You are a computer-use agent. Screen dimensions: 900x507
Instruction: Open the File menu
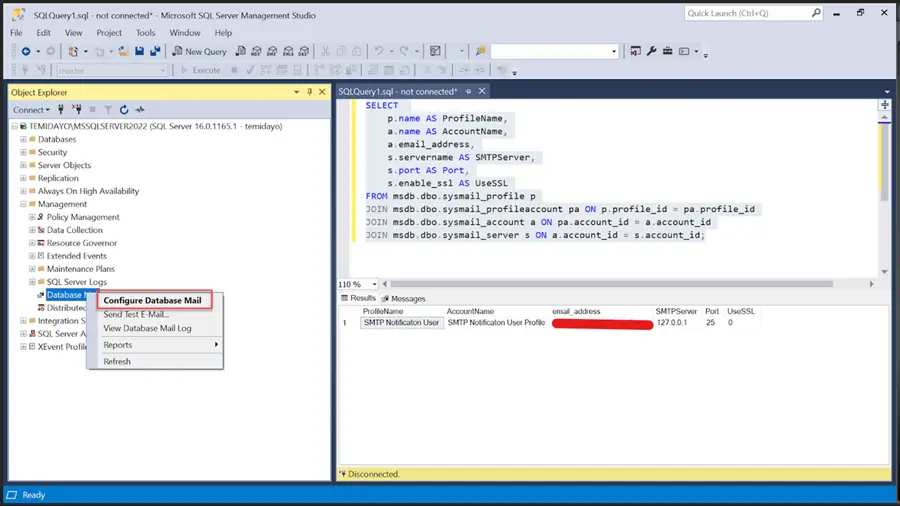pyautogui.click(x=16, y=33)
